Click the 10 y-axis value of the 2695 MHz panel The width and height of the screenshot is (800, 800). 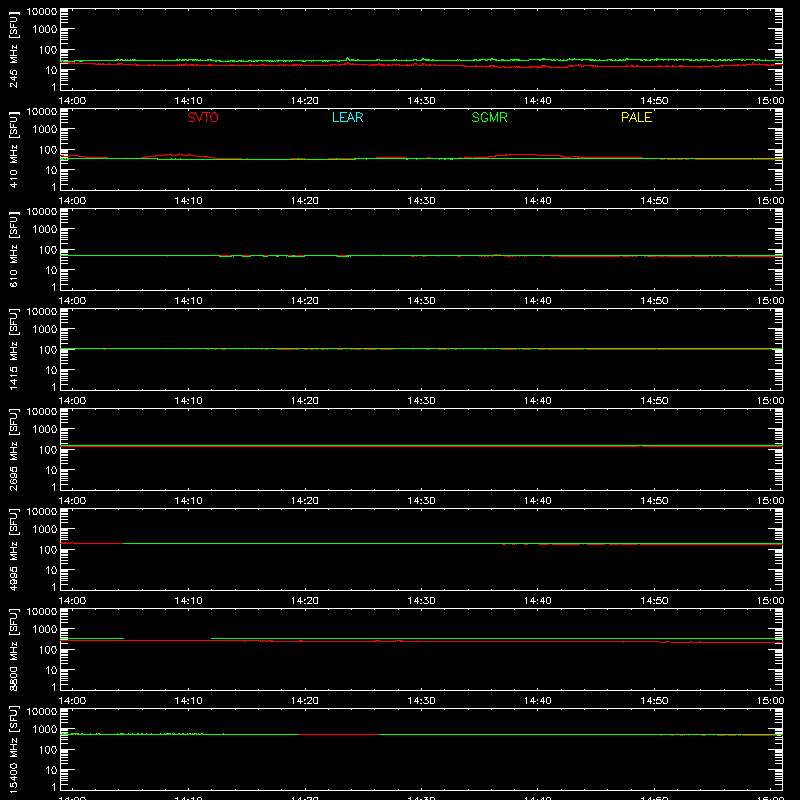click(52, 470)
